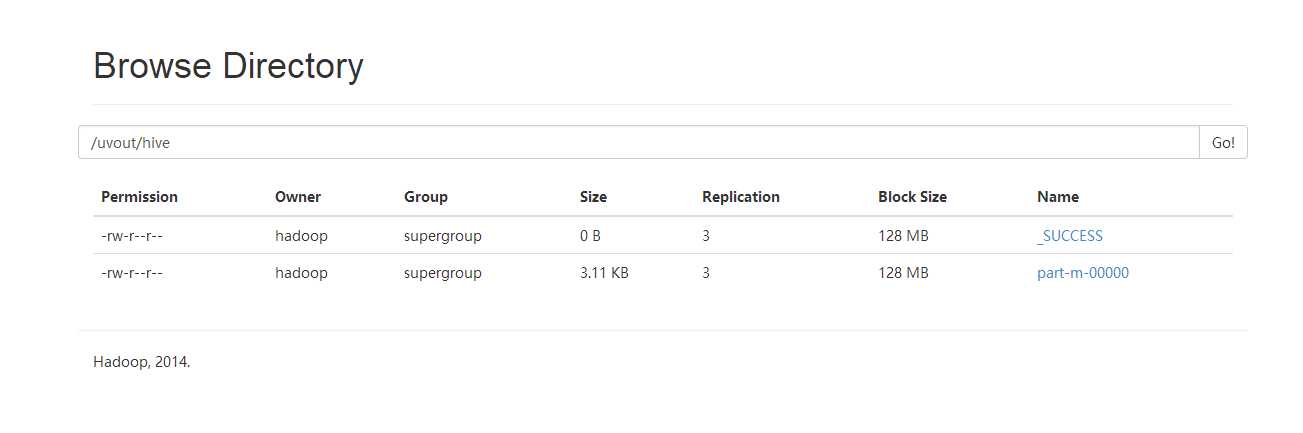The width and height of the screenshot is (1303, 433).
Task: Select the 0 B size cell
Action: point(591,236)
